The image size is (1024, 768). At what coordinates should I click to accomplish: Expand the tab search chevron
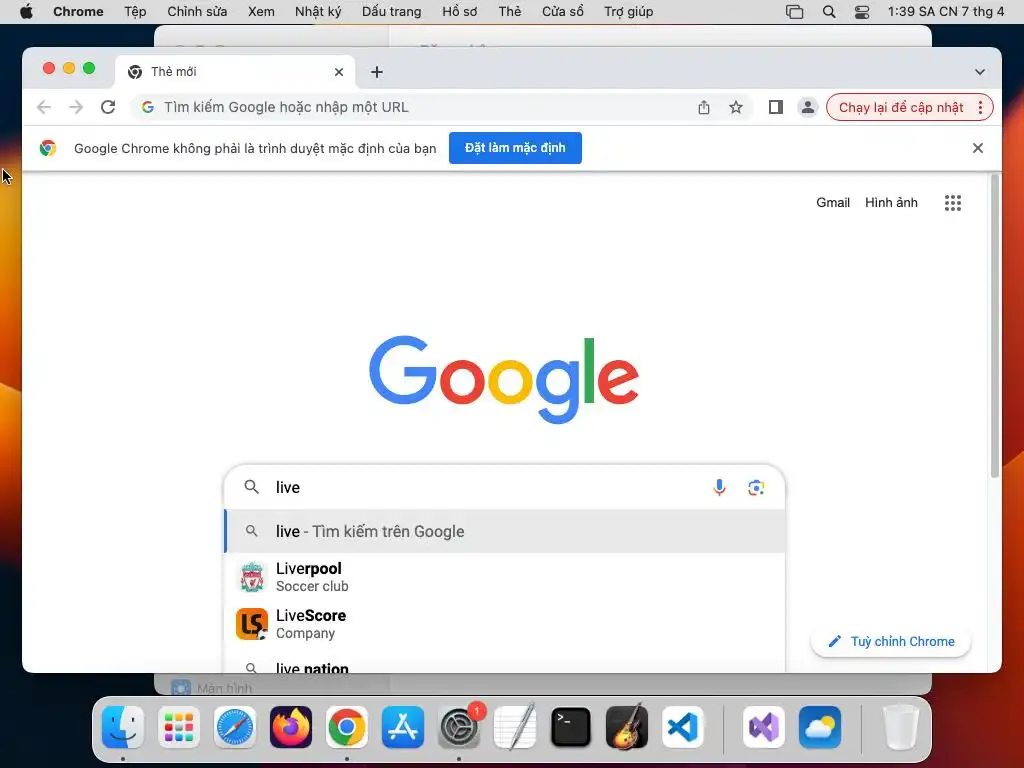(x=980, y=72)
